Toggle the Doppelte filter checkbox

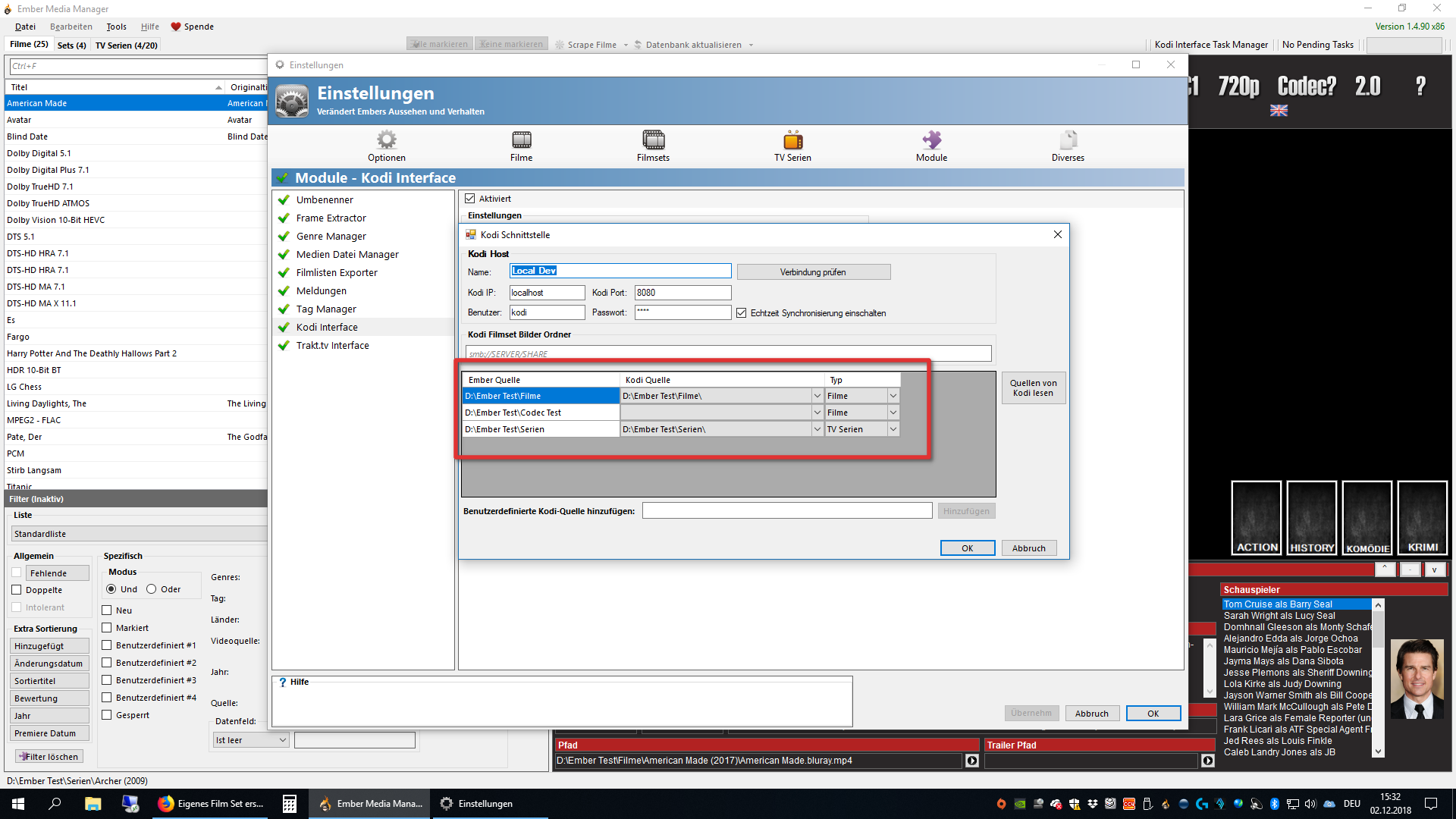[17, 590]
